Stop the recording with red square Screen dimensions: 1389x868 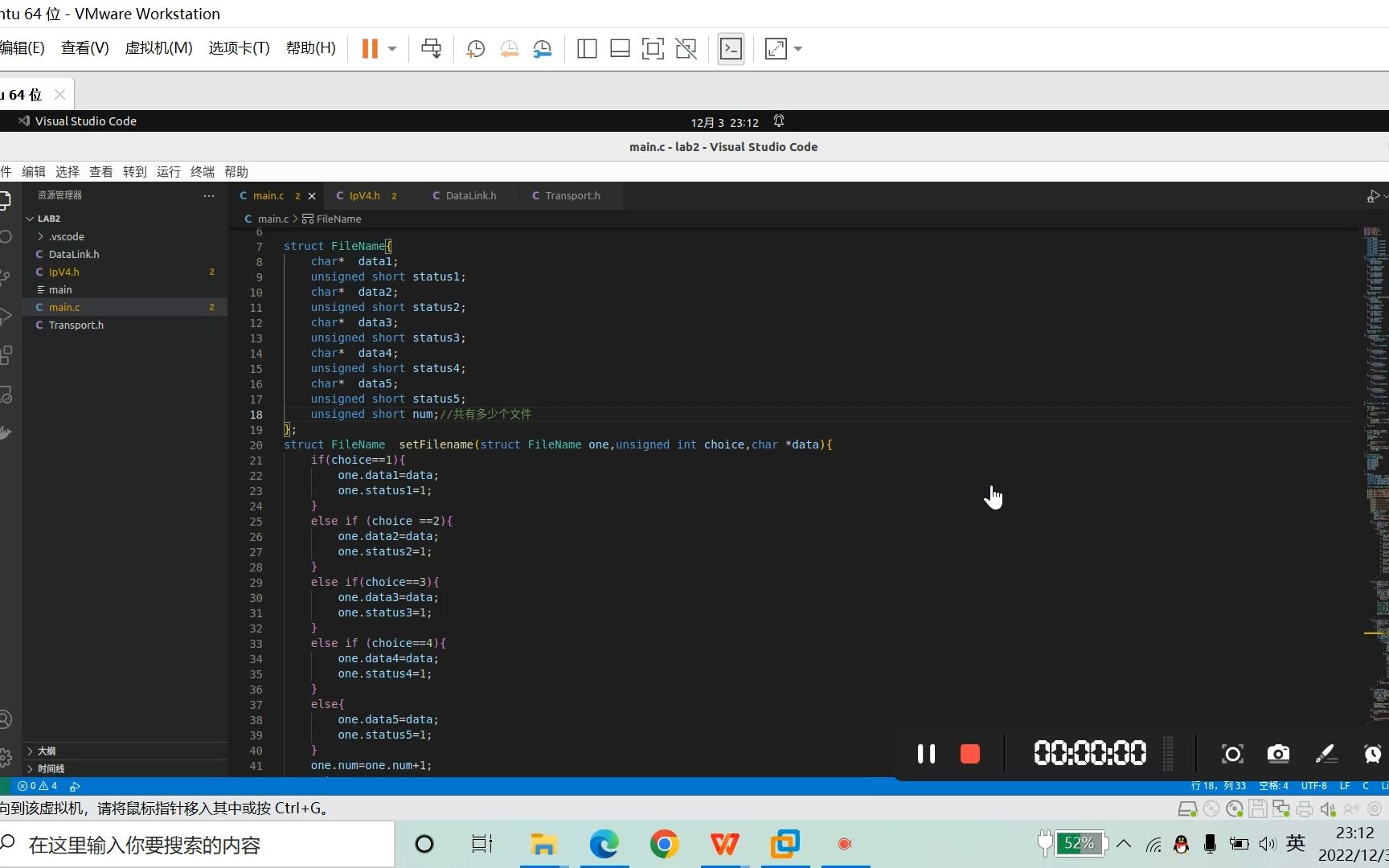(970, 754)
